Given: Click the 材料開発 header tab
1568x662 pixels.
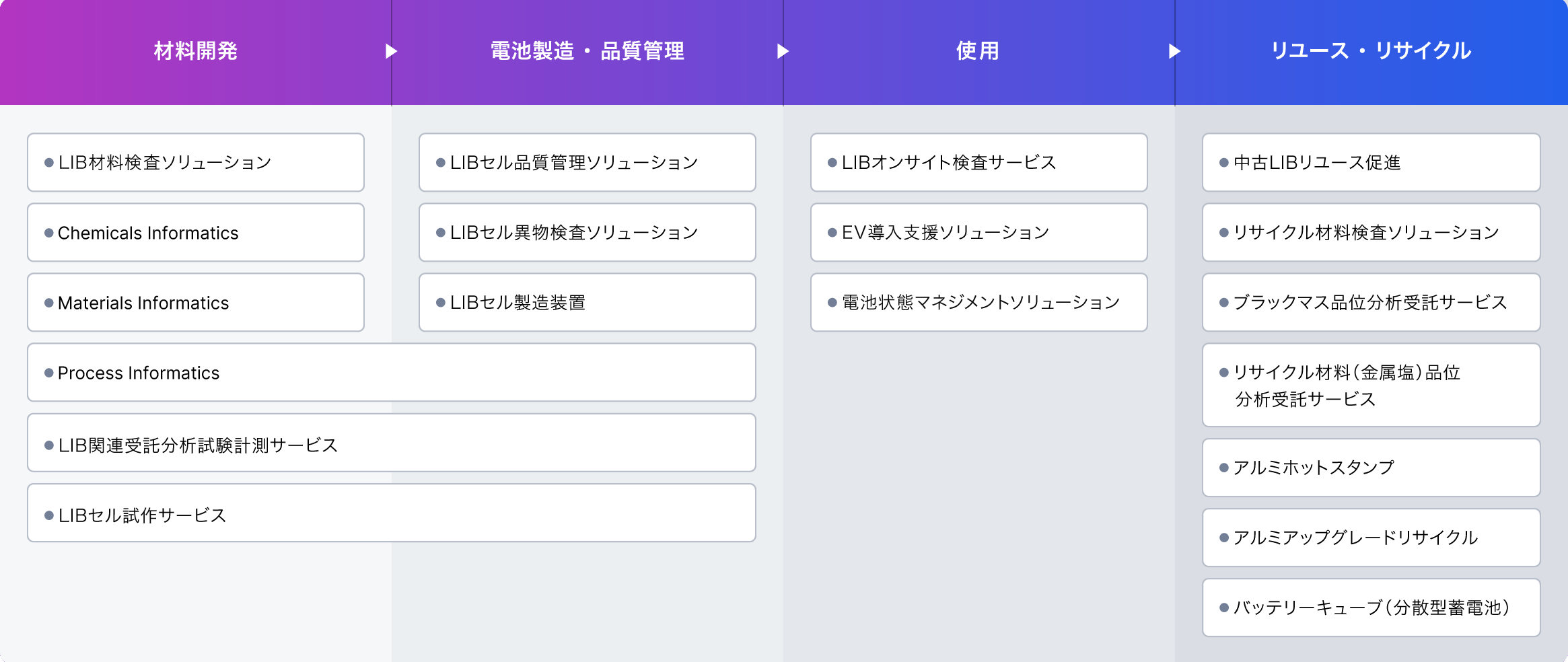Looking at the screenshot, I should click(195, 51).
